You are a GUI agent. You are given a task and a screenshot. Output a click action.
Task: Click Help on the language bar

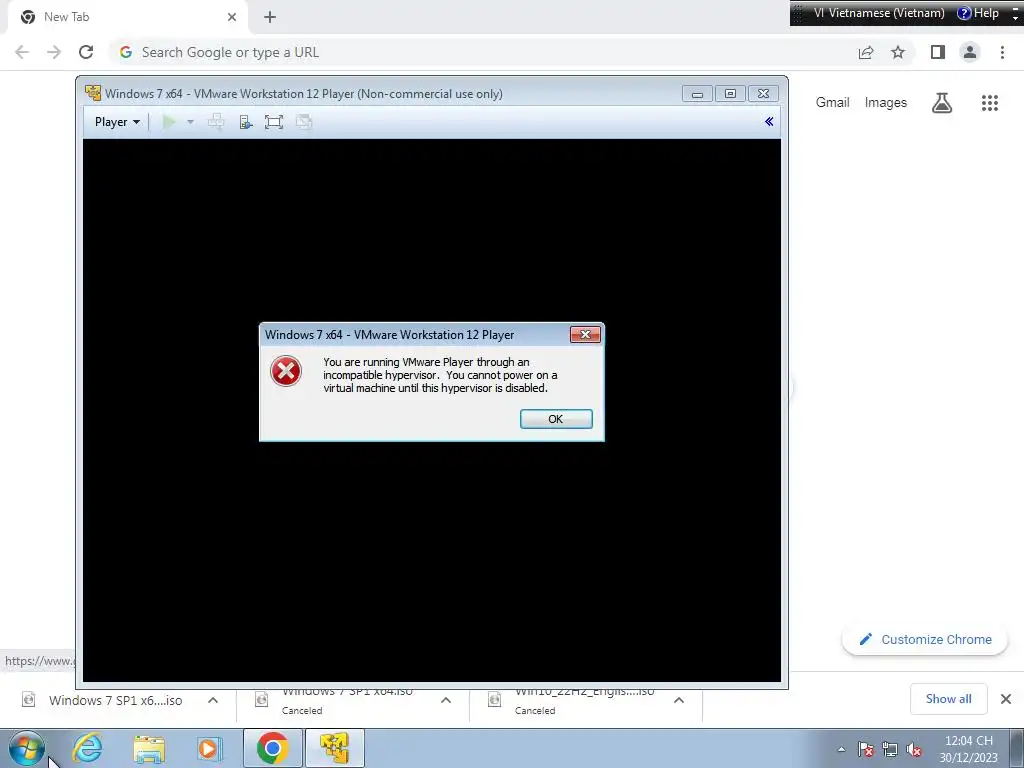coord(978,13)
